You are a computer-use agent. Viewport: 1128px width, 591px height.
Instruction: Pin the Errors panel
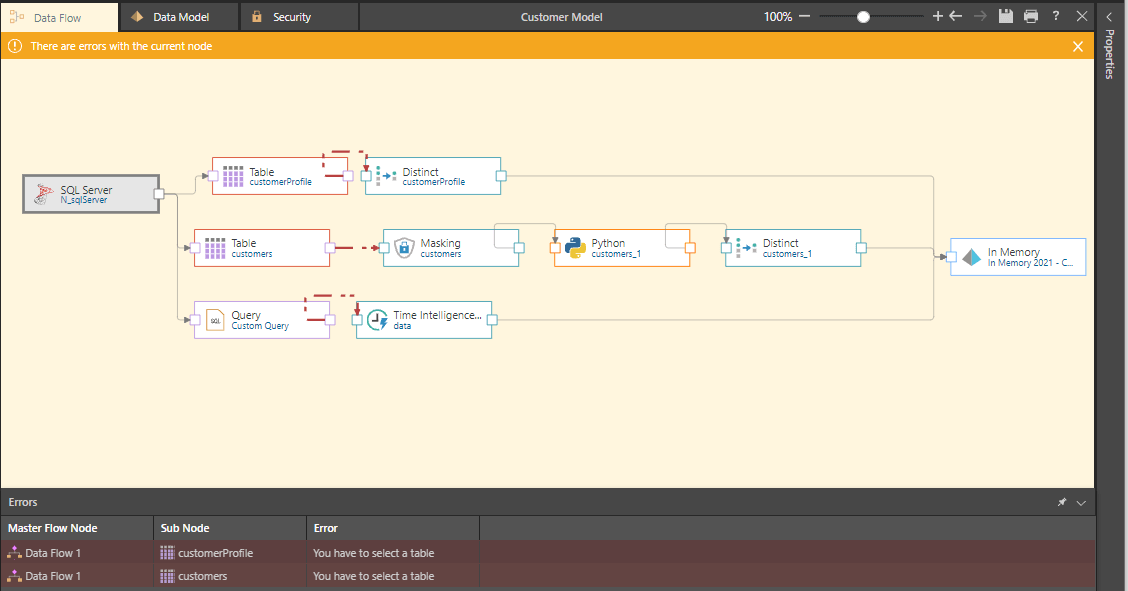coord(1062,502)
